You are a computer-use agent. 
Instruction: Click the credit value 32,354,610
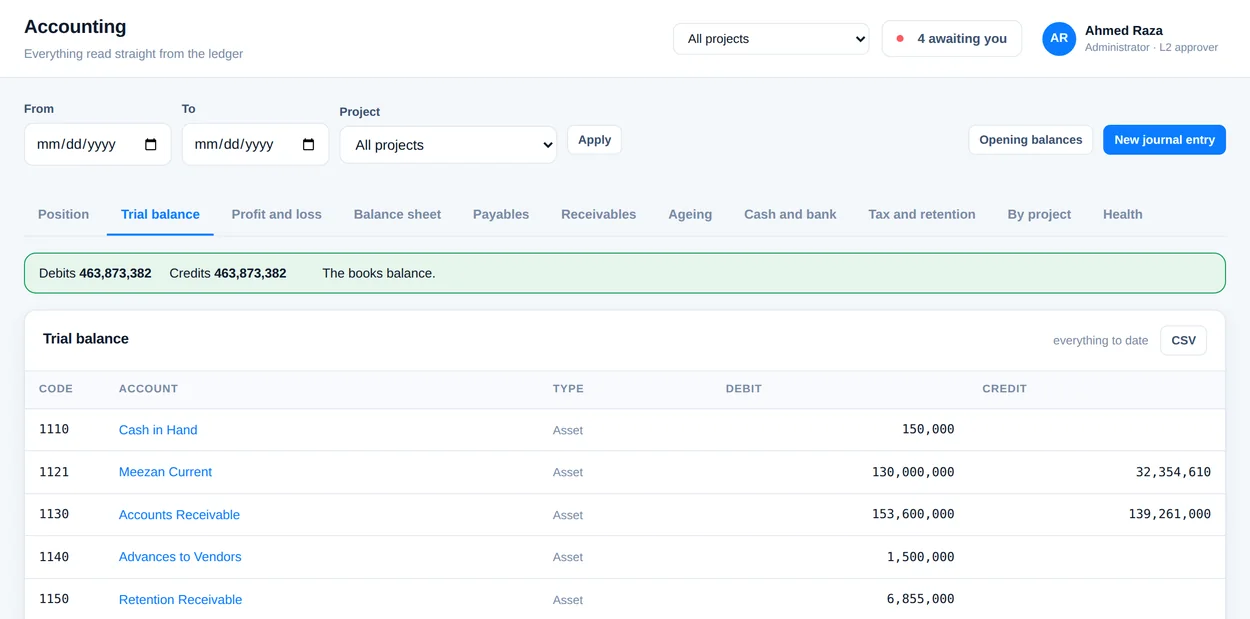pos(1173,472)
